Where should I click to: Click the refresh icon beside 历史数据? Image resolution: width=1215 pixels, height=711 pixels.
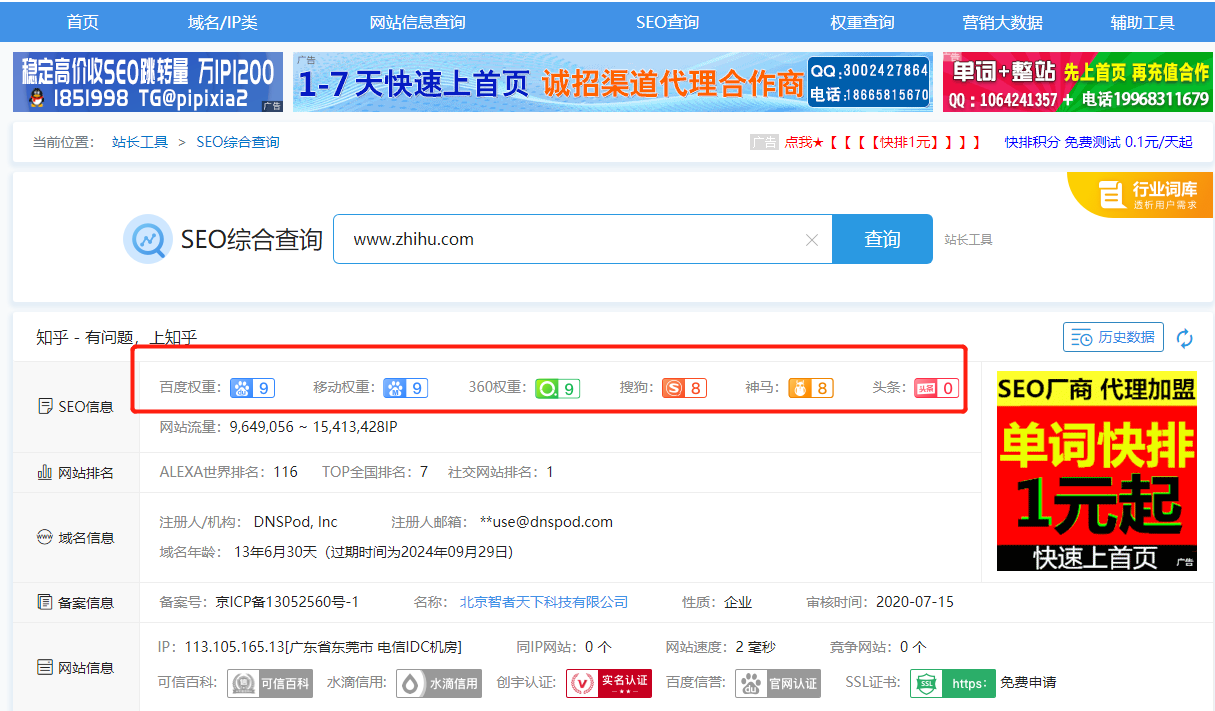coord(1185,338)
